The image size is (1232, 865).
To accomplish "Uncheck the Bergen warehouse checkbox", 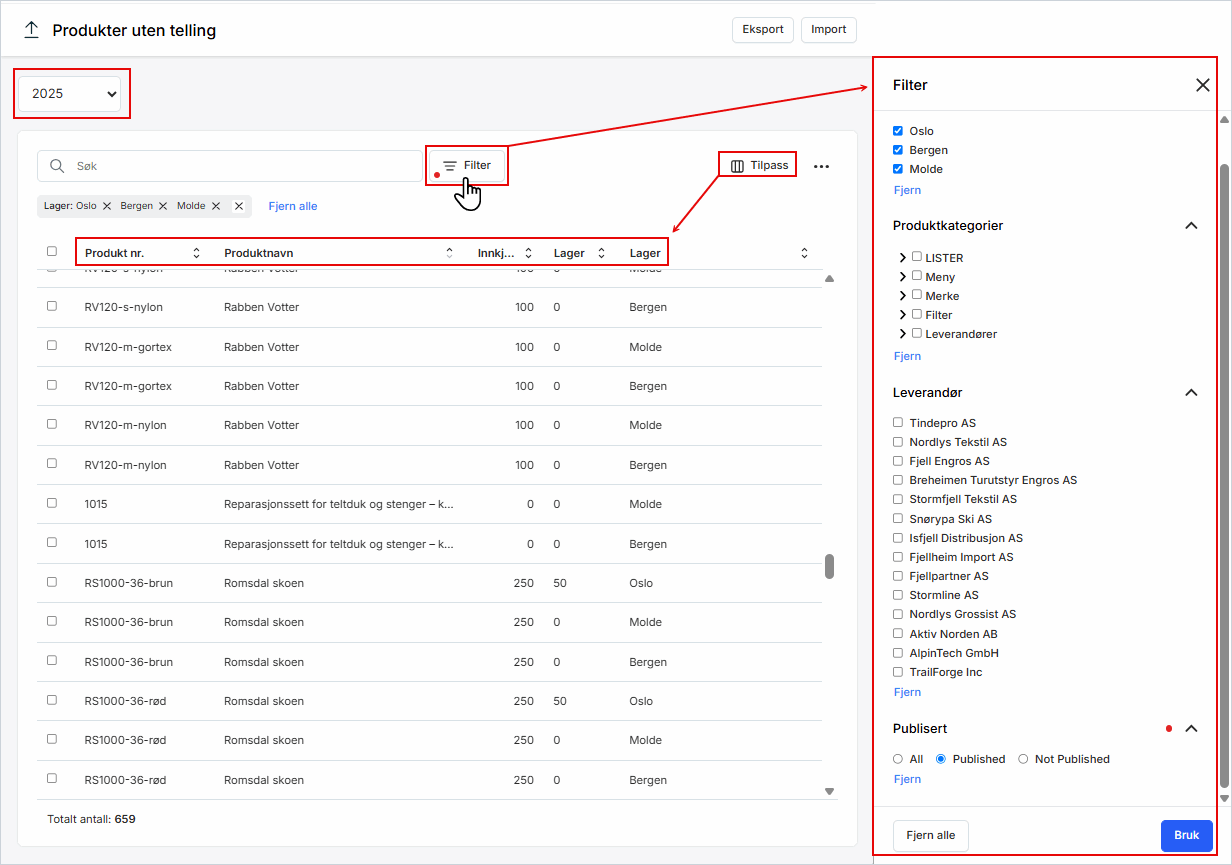I will (898, 150).
